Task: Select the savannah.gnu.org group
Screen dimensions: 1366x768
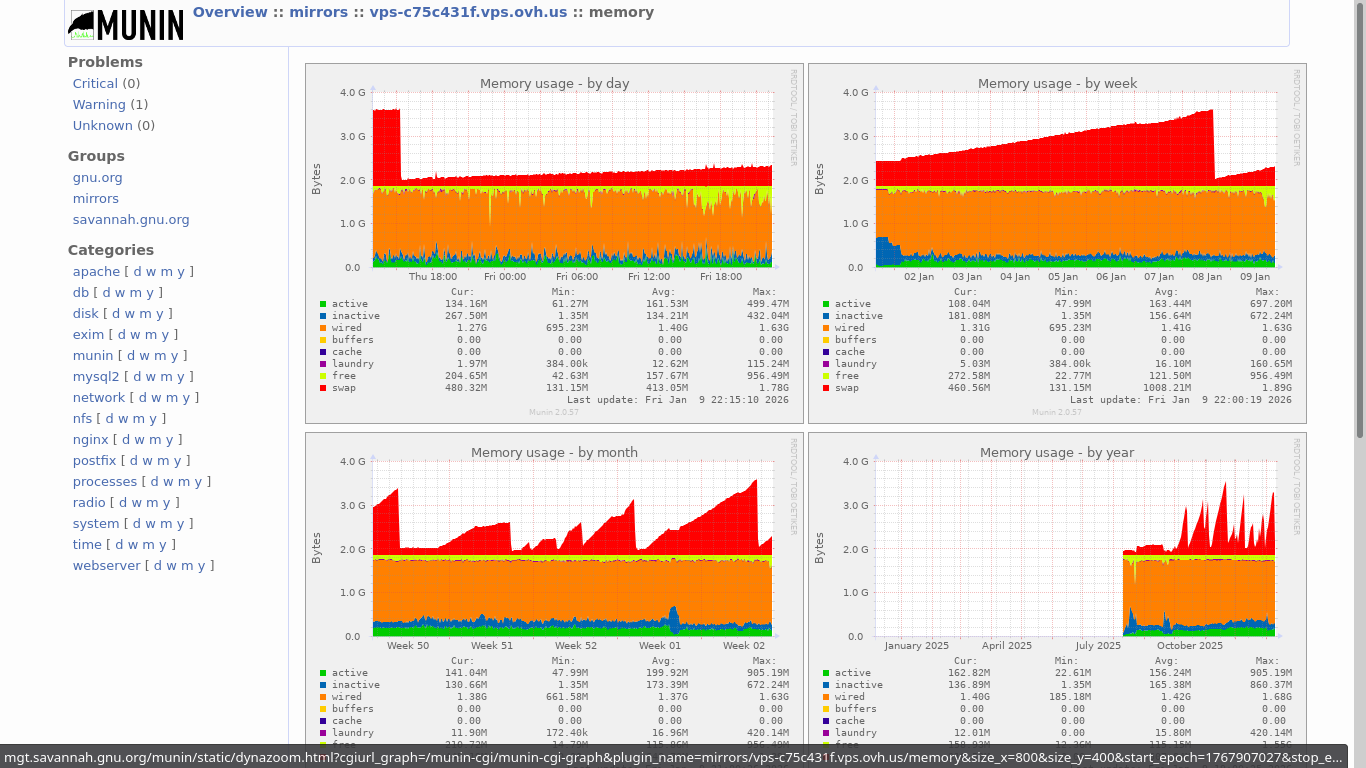Action: click(131, 220)
